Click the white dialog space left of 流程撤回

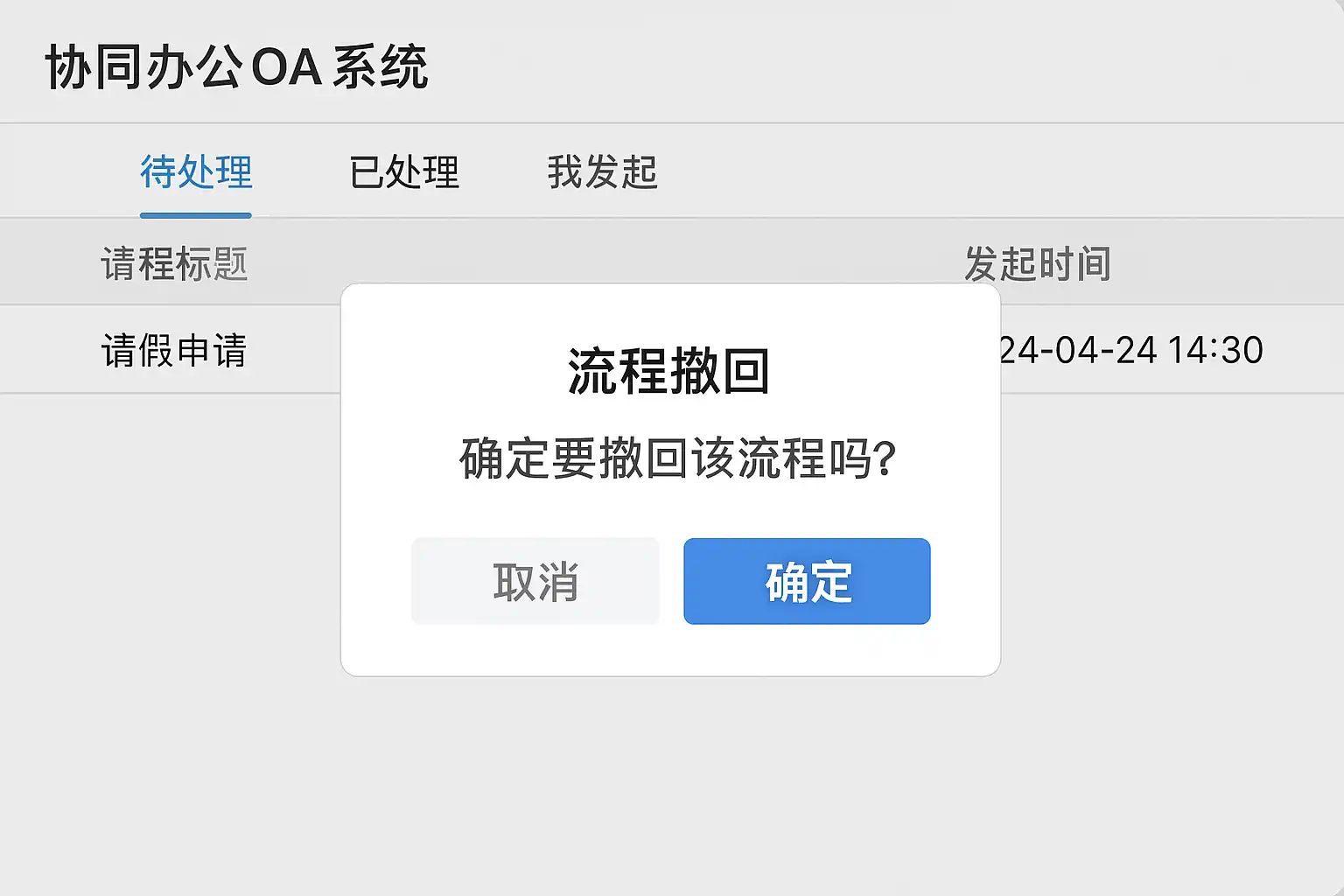[x=437, y=371]
